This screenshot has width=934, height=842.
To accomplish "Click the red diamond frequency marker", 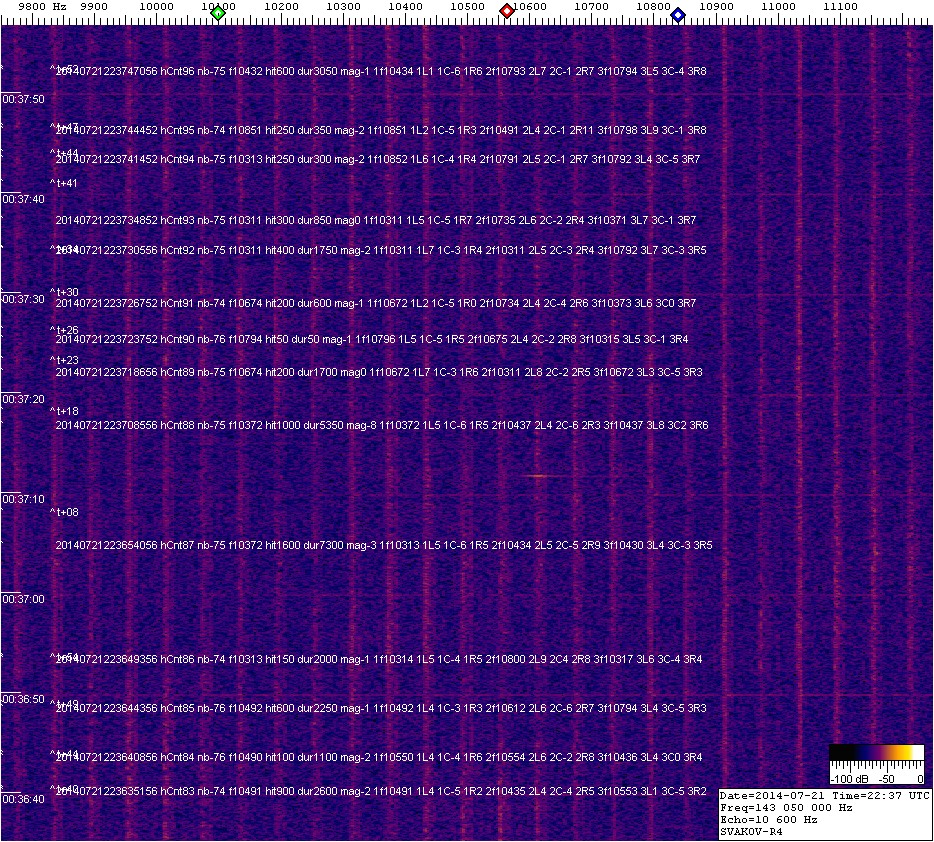I will click(x=507, y=11).
